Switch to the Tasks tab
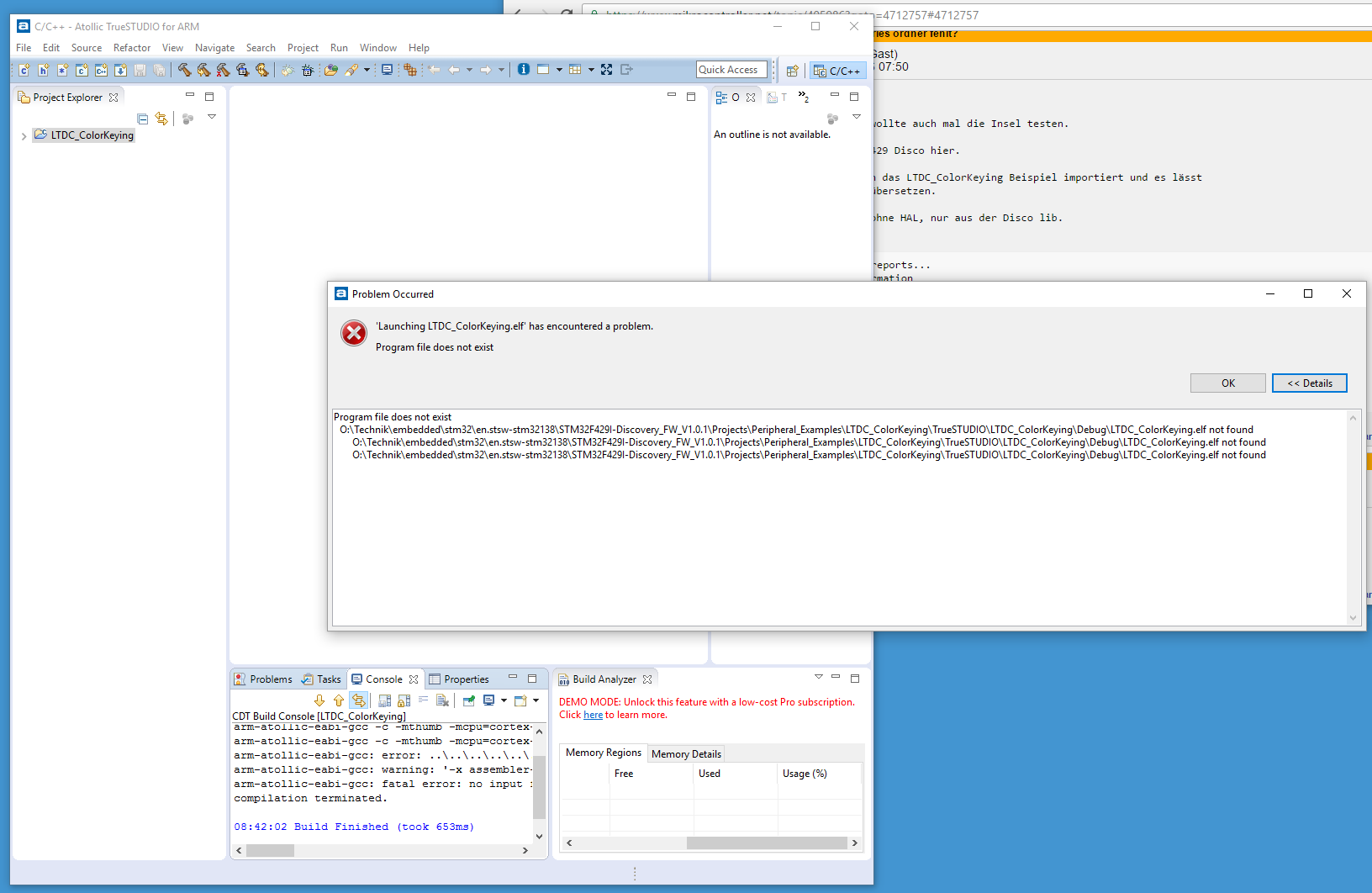Viewport: 1372px width, 893px height. pyautogui.click(x=322, y=679)
